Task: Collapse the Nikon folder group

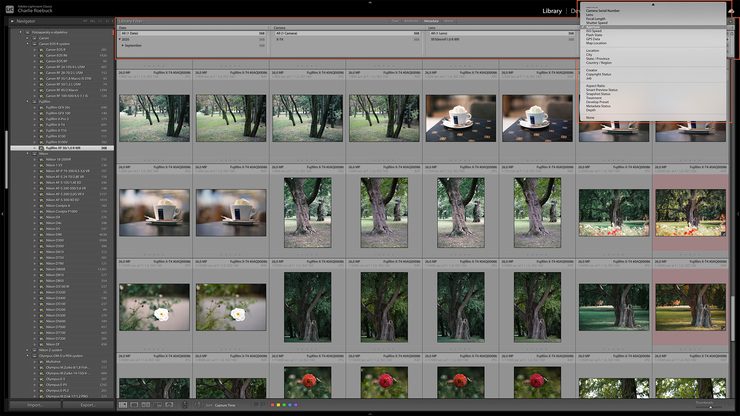Action: click(27, 153)
